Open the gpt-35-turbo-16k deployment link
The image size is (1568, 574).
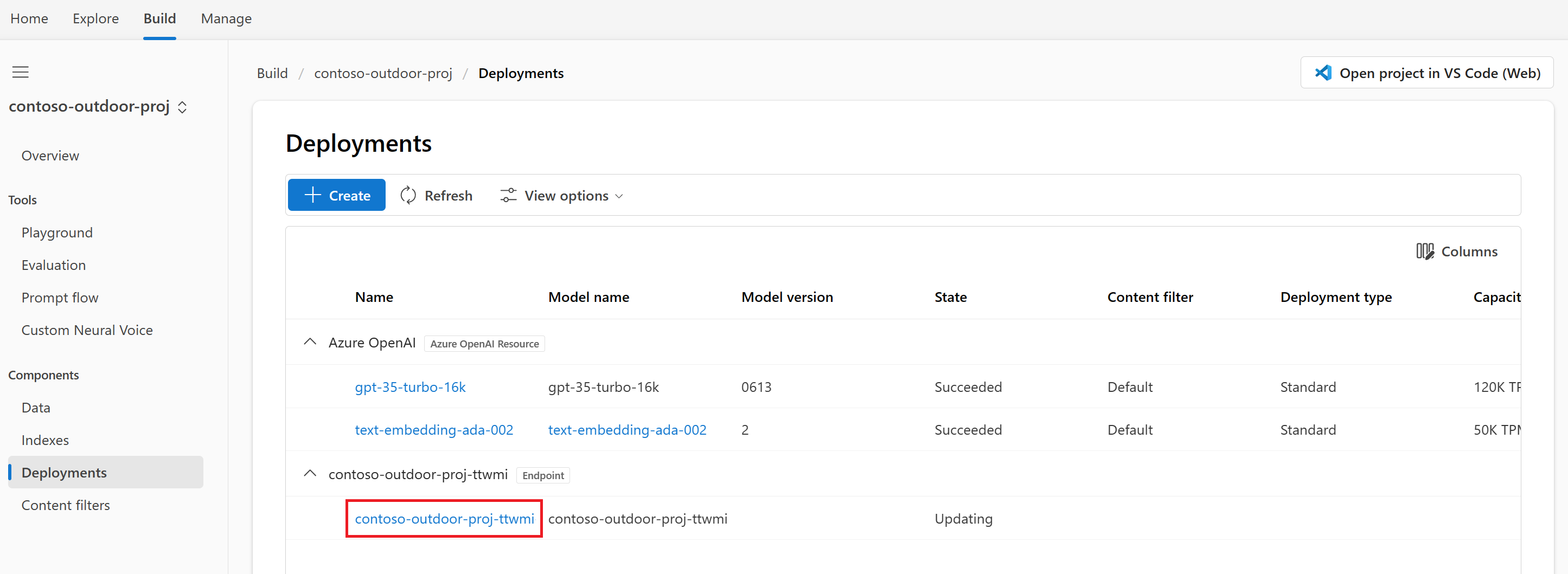(x=410, y=386)
